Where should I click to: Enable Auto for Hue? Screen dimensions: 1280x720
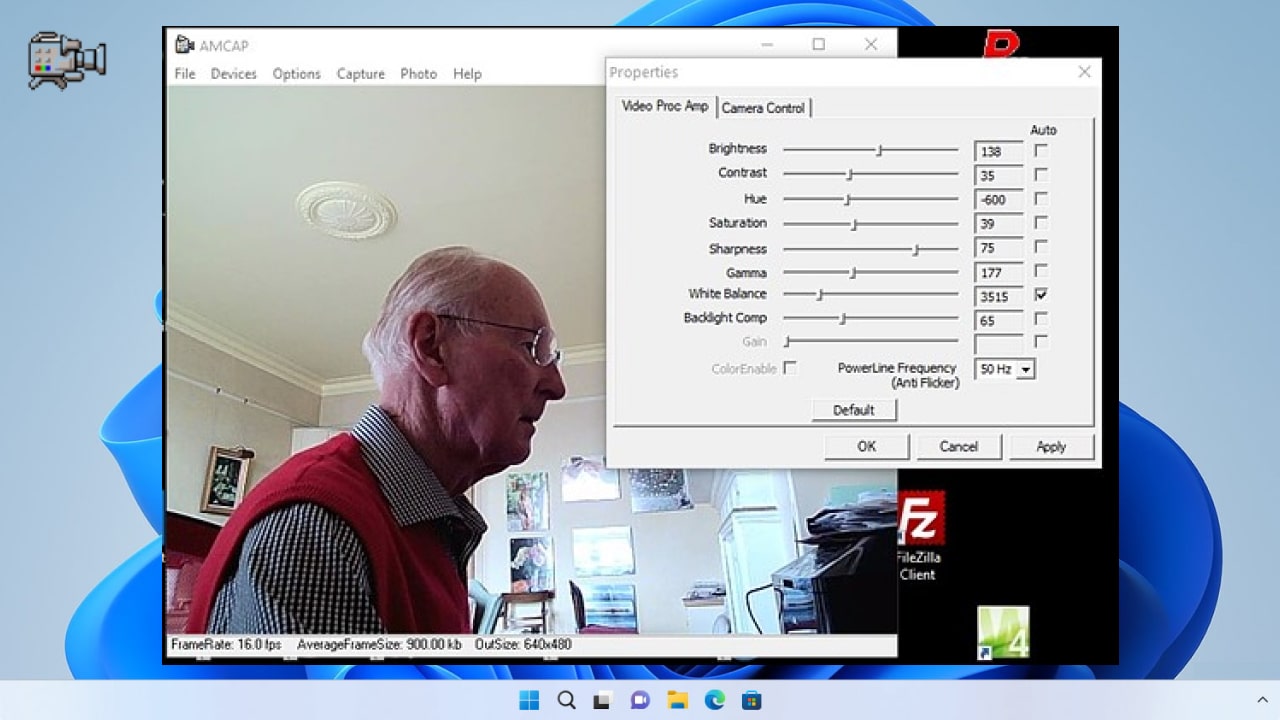[x=1041, y=199]
